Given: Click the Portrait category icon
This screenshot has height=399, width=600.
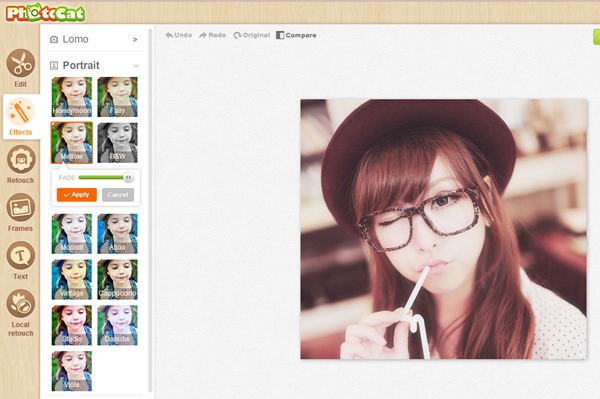Looking at the screenshot, I should coord(54,66).
